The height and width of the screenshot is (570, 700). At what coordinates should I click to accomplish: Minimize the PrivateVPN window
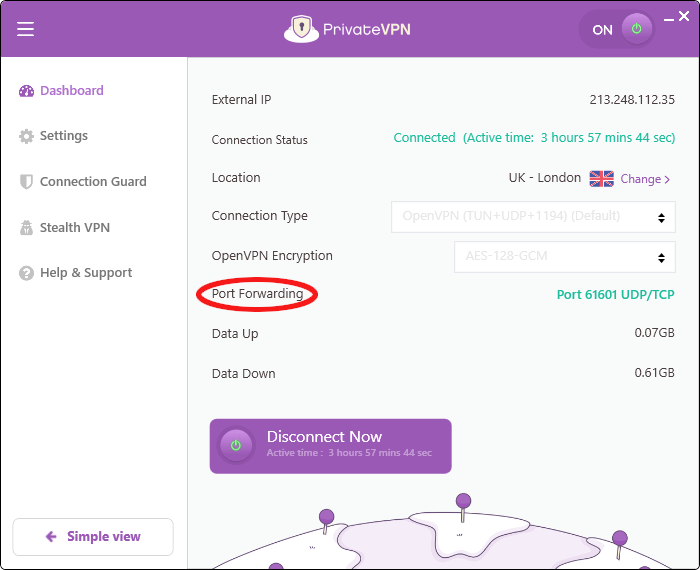pos(668,19)
